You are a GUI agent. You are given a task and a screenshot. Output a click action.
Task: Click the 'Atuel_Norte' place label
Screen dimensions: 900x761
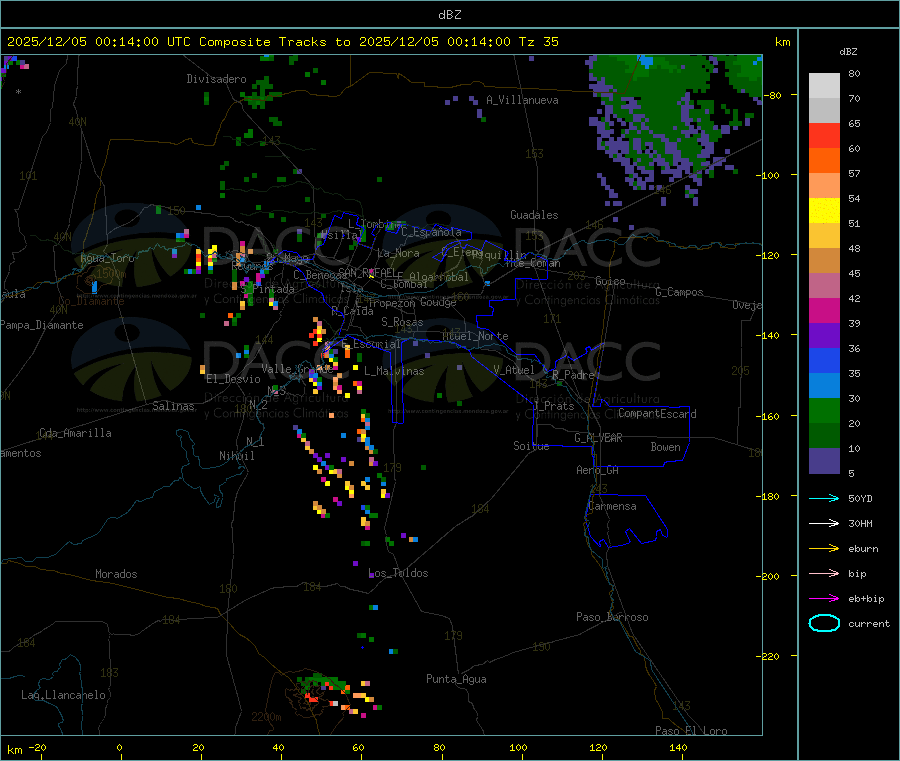(475, 336)
